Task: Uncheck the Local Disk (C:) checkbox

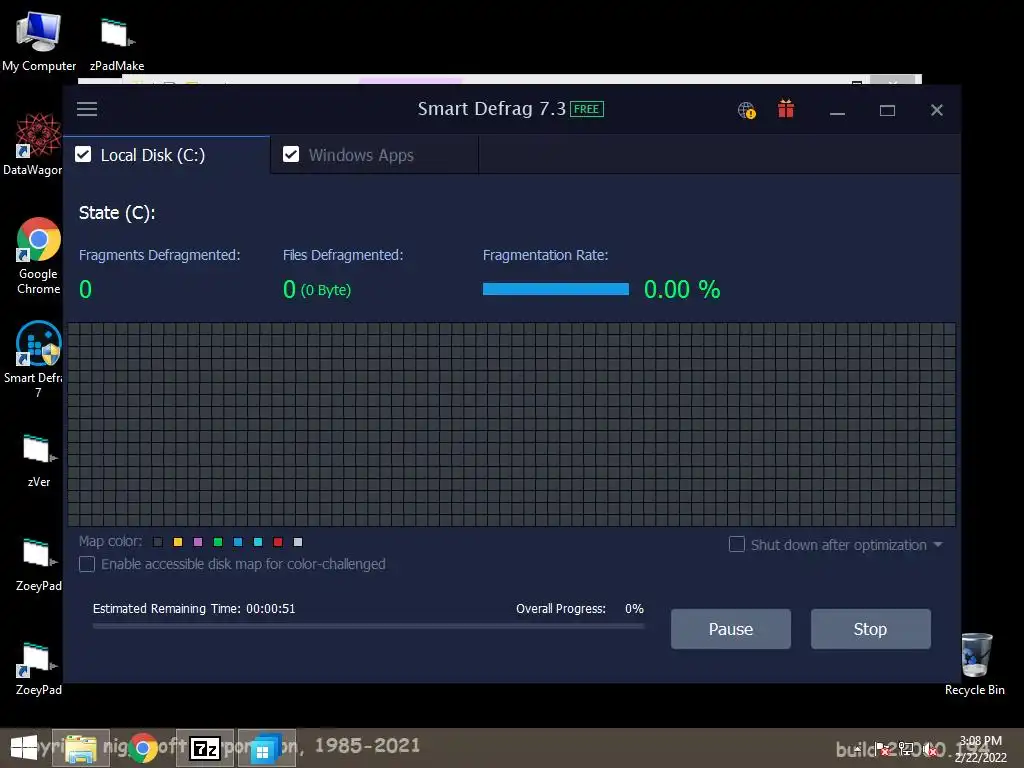Action: tap(83, 154)
